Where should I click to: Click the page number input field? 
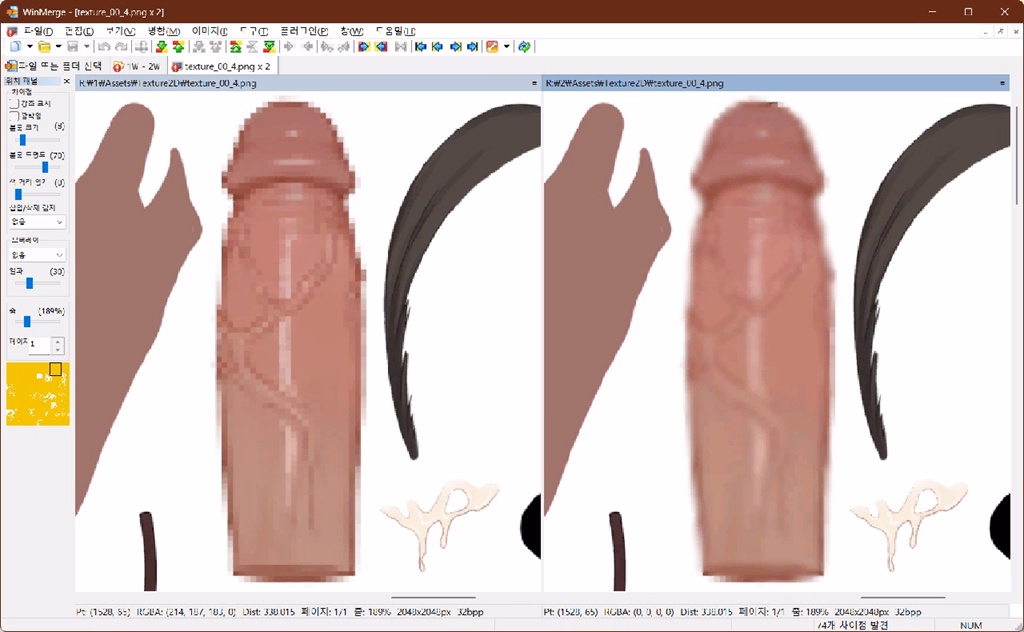pos(39,345)
